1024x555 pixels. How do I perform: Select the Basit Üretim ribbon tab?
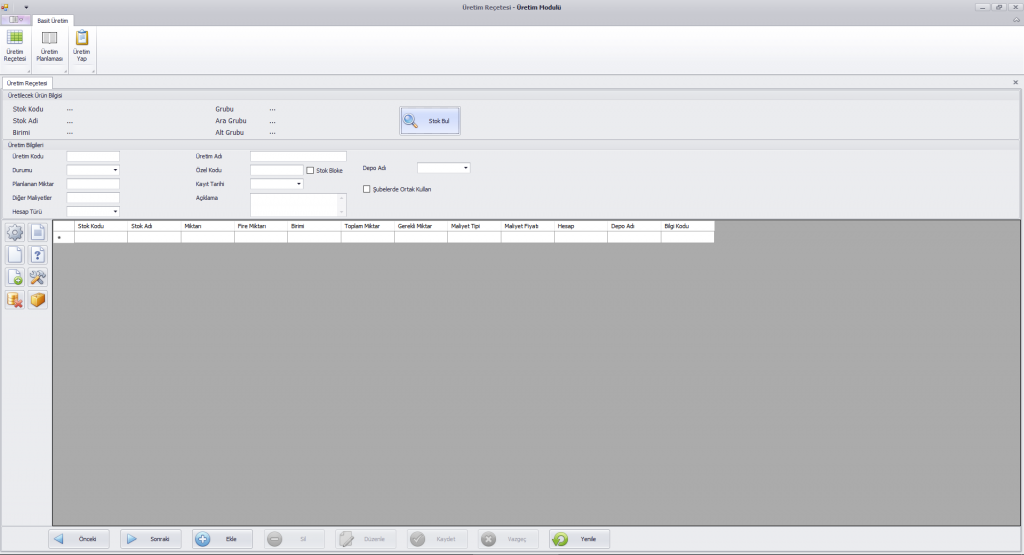pos(52,21)
